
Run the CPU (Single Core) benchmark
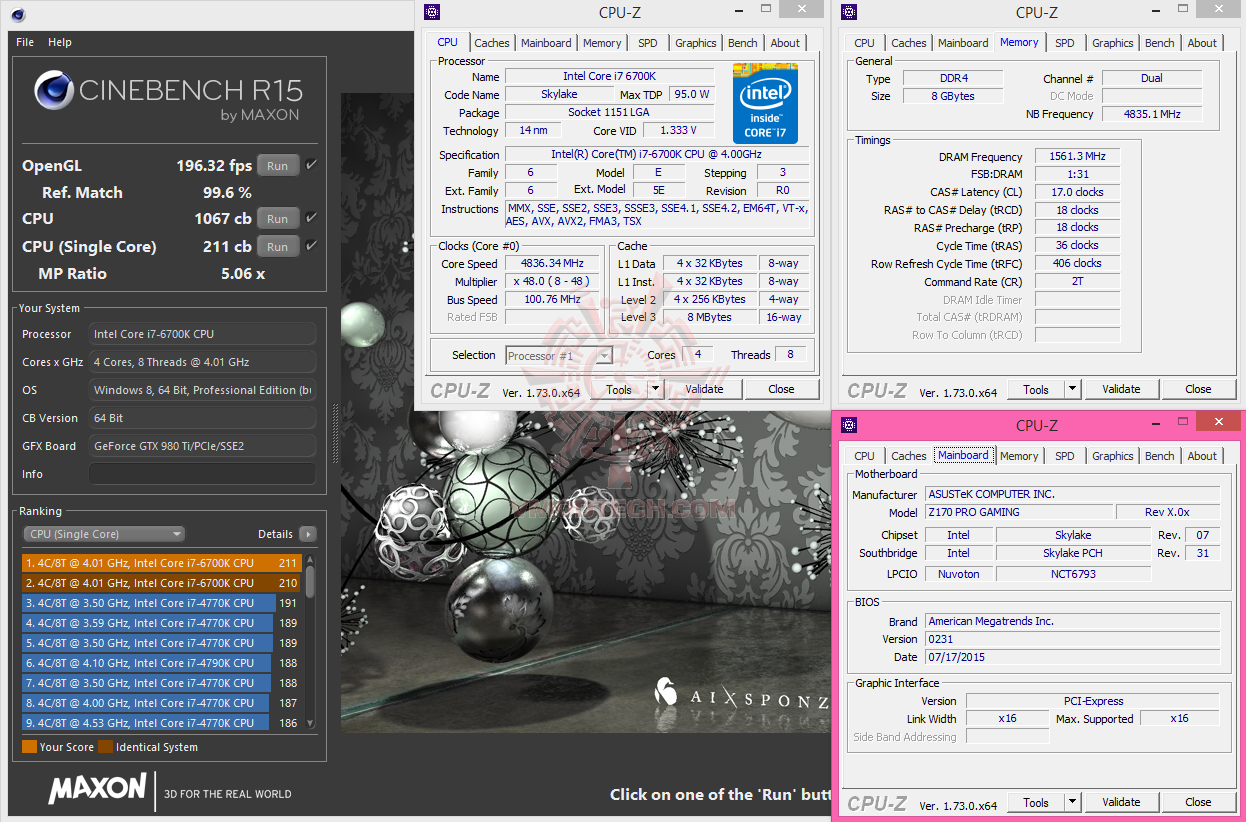point(277,246)
